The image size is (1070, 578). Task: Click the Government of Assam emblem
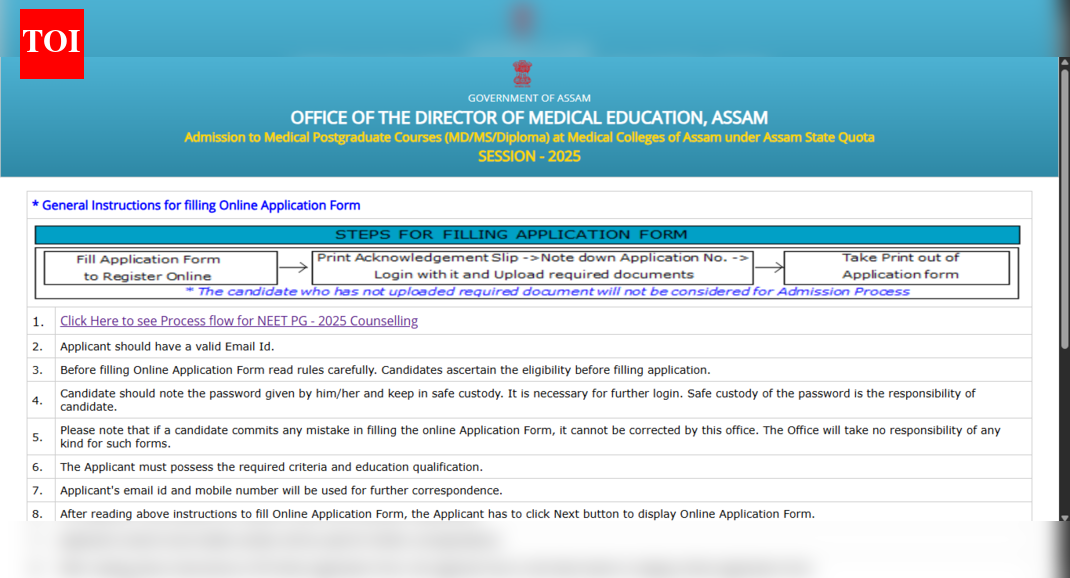(x=522, y=74)
